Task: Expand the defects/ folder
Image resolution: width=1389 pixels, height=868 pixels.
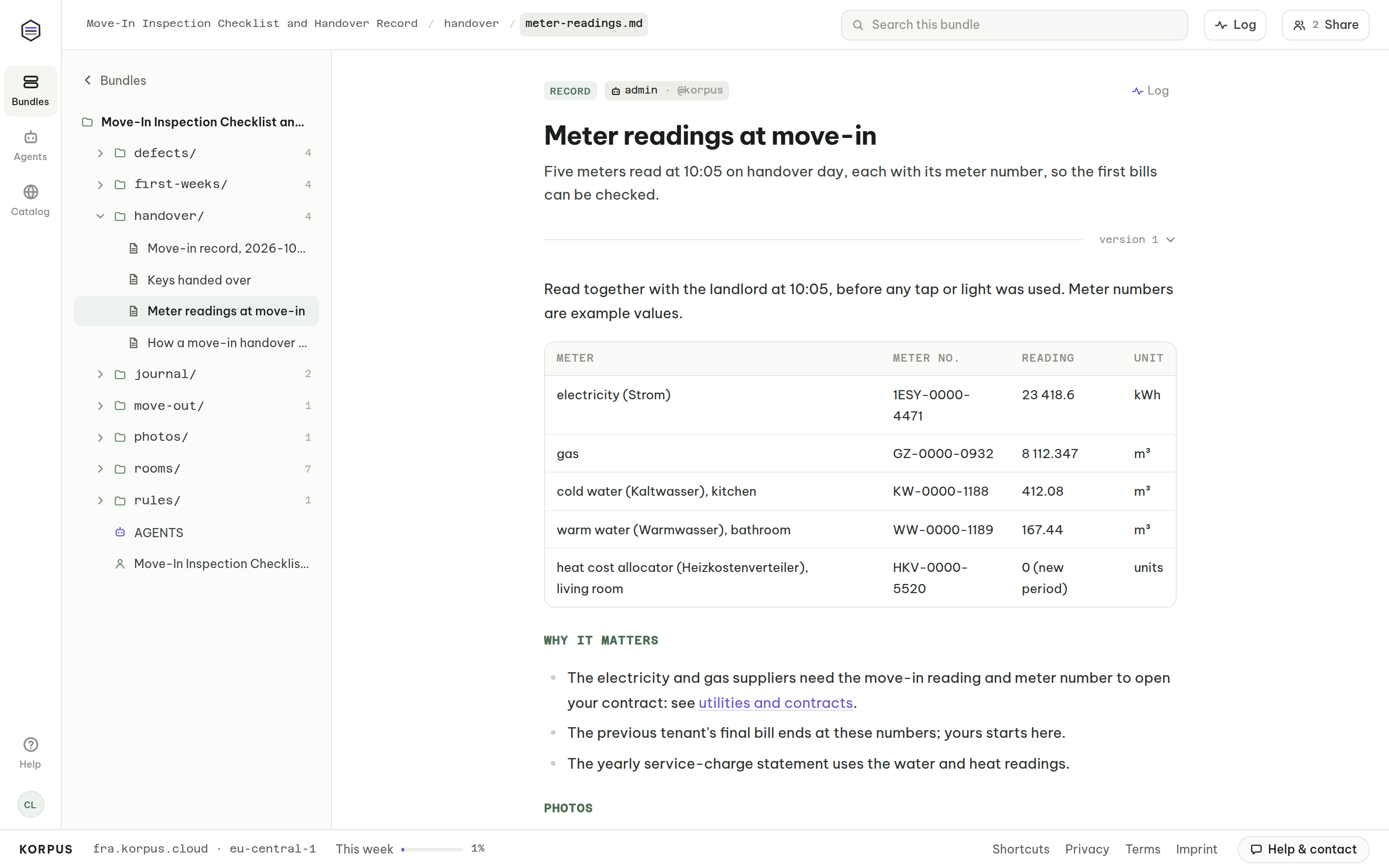Action: pos(100,153)
